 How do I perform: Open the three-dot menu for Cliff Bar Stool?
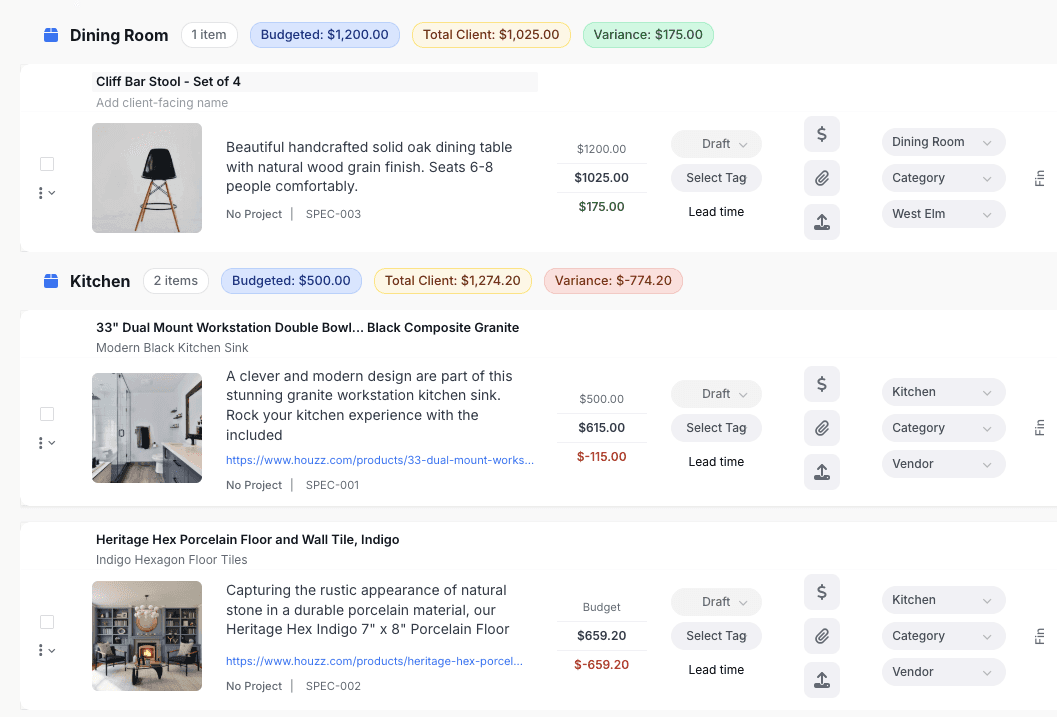point(41,193)
